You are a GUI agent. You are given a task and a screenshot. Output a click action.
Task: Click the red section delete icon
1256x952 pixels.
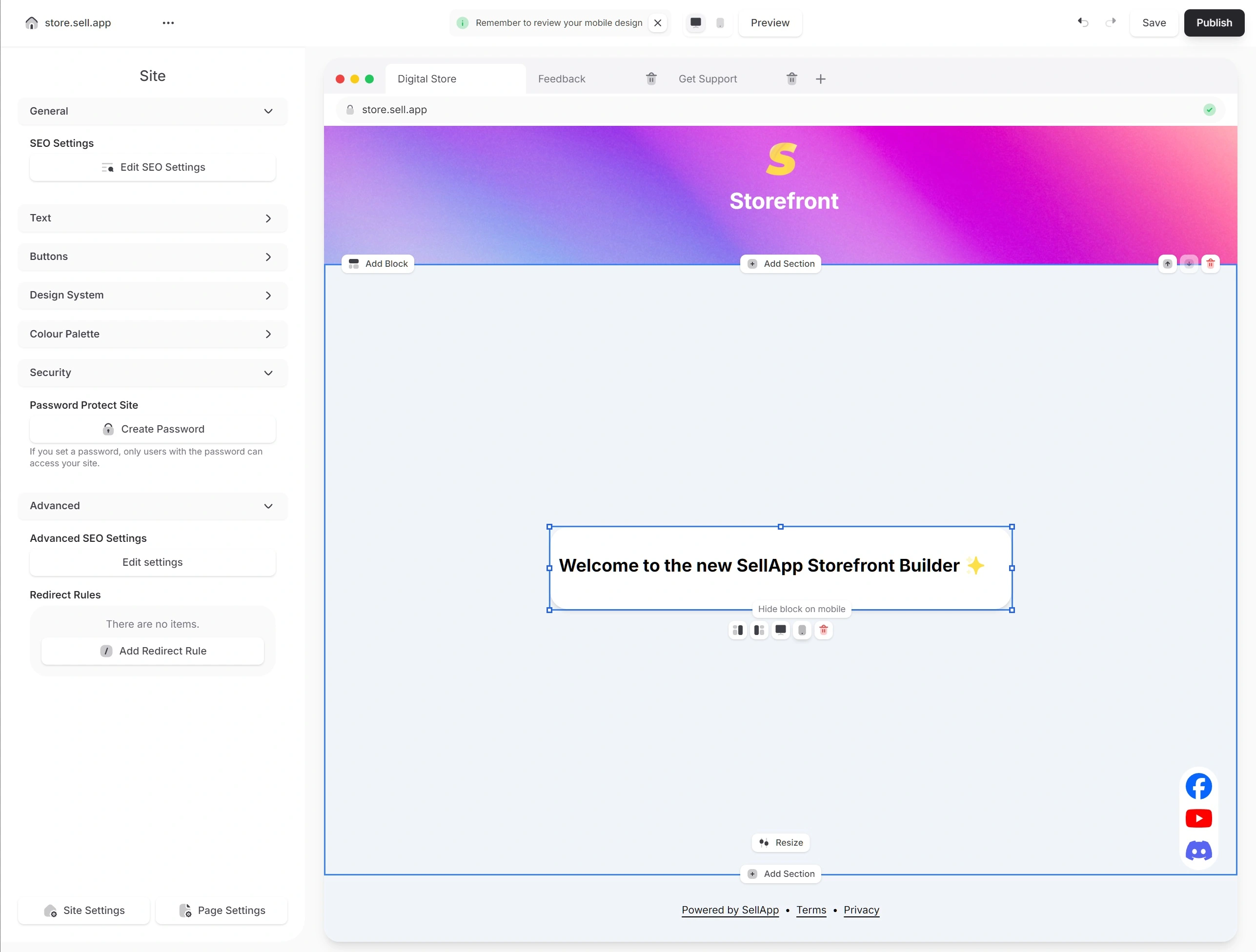coord(1210,263)
